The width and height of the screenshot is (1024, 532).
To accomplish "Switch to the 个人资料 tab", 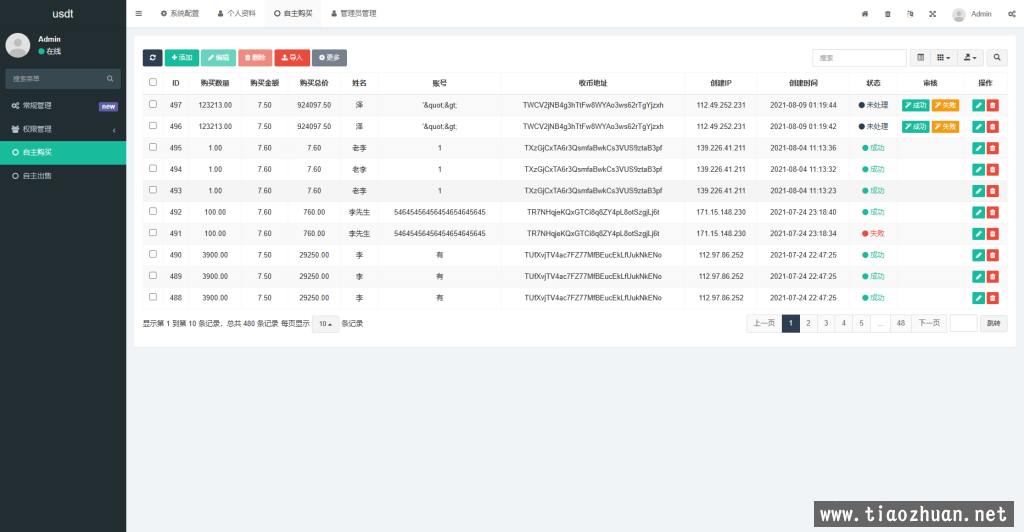I will [x=236, y=13].
